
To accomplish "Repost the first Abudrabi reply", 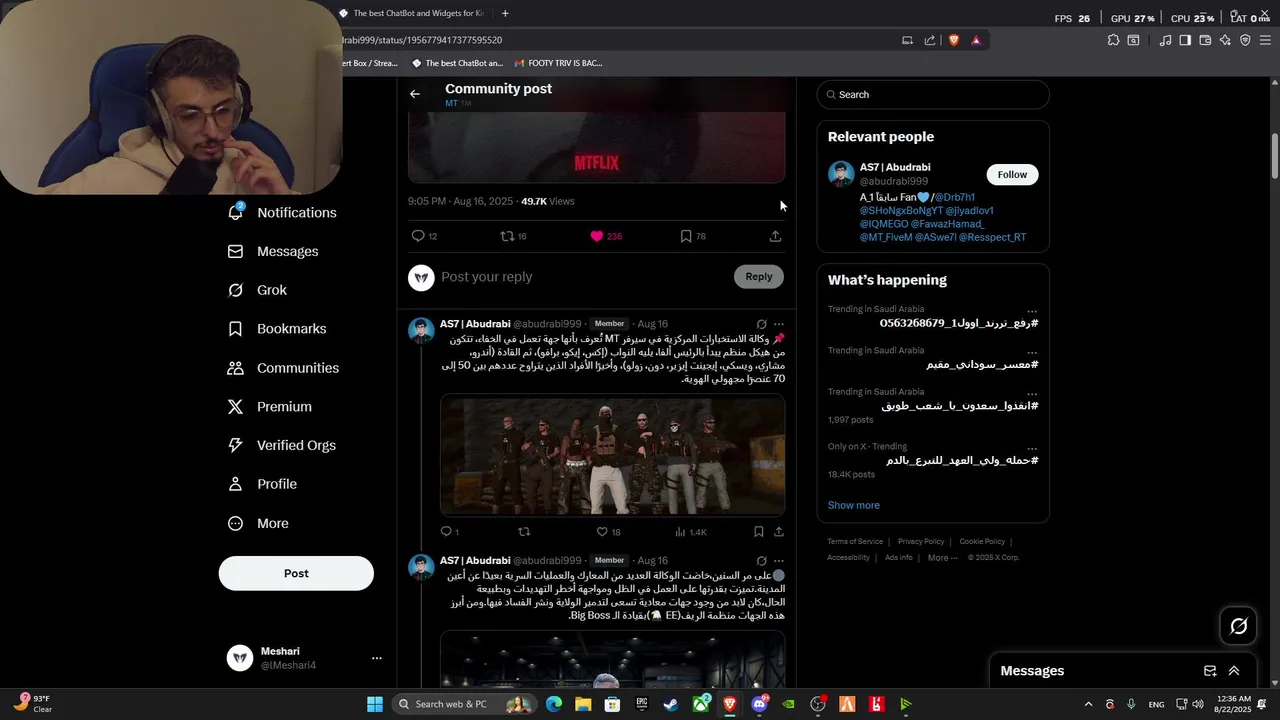I will (x=523, y=532).
